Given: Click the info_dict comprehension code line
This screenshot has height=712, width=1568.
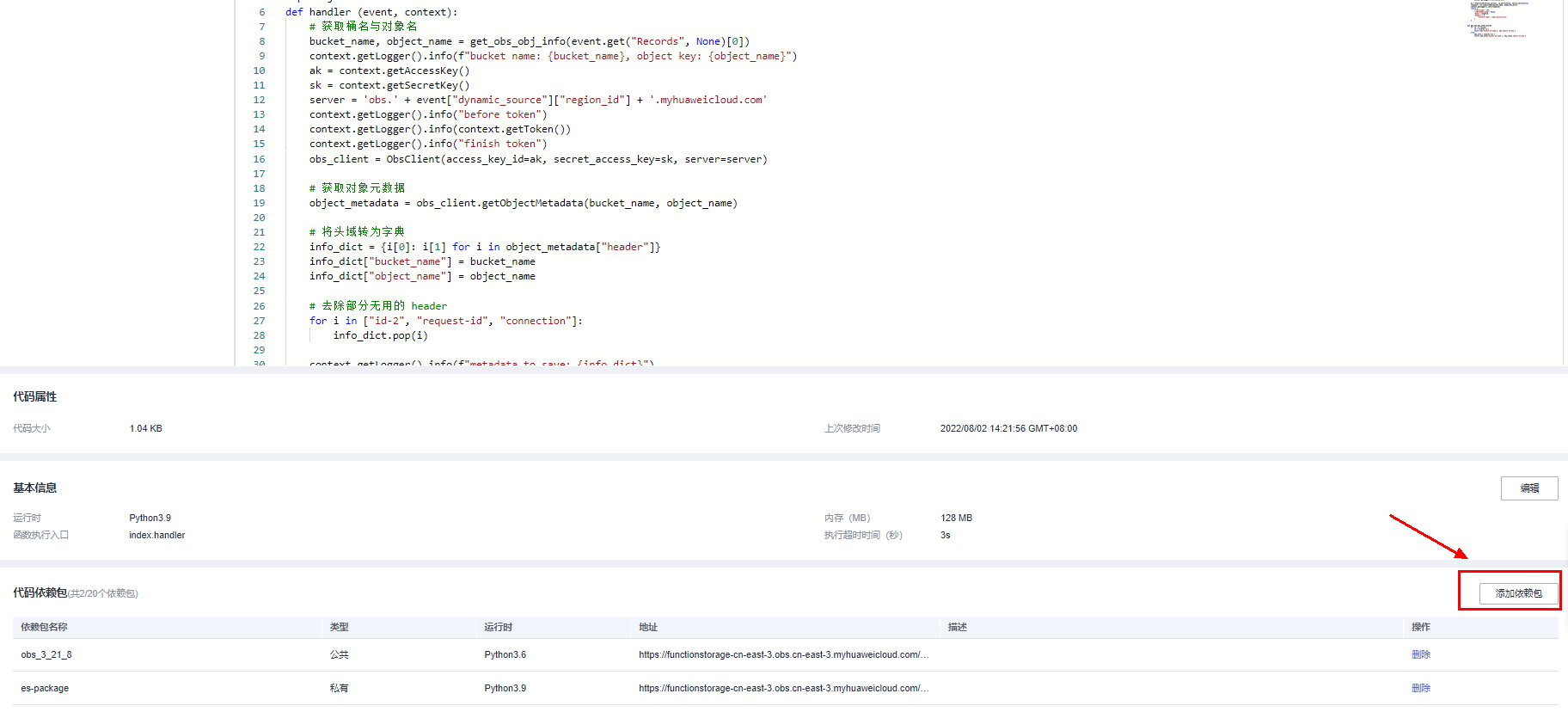Looking at the screenshot, I should pos(485,247).
